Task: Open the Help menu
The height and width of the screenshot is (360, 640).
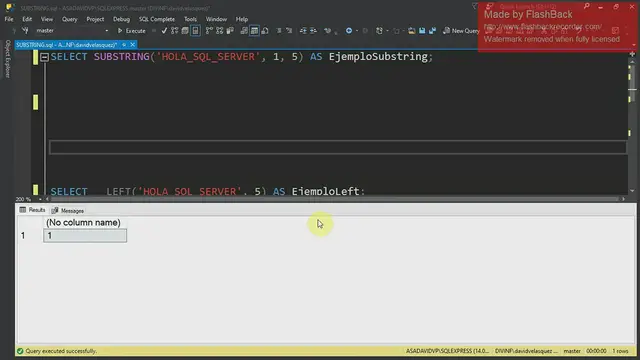Action: (x=242, y=19)
